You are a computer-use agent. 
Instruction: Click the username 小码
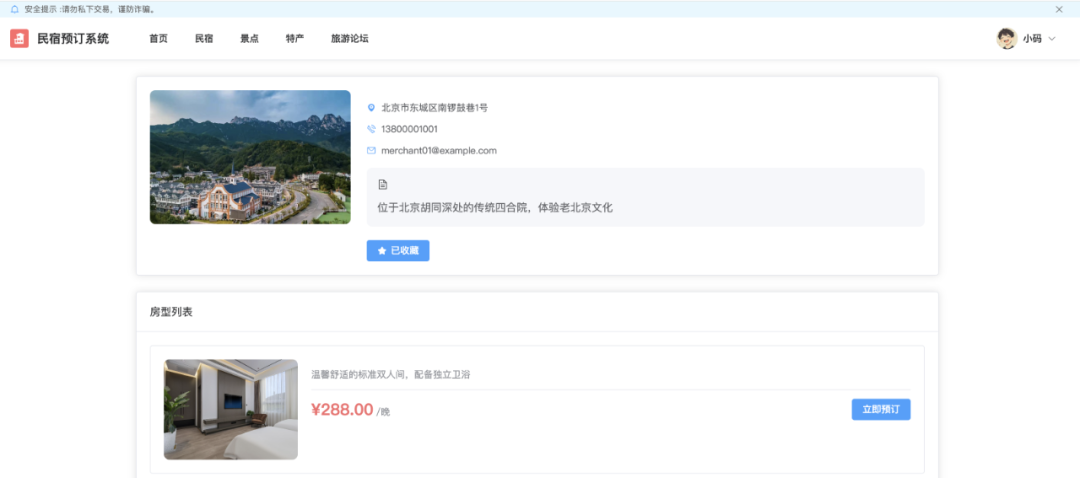point(1032,39)
